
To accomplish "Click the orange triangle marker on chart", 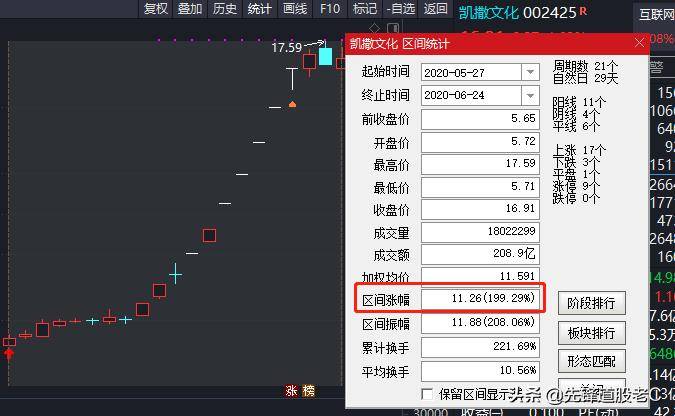I will pos(292,104).
